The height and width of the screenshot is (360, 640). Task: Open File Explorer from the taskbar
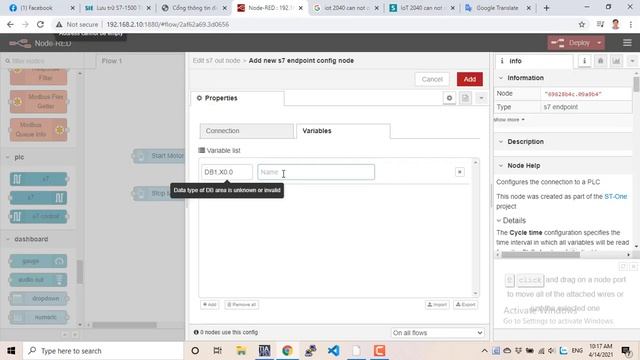pos(241,351)
